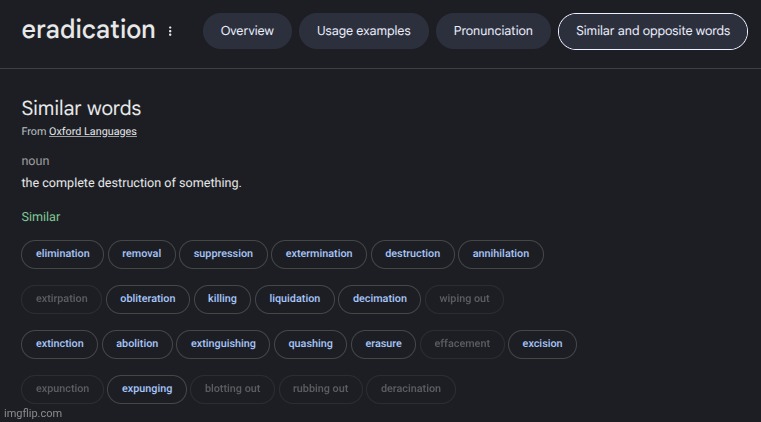Open the Usage examples tab

(364, 31)
